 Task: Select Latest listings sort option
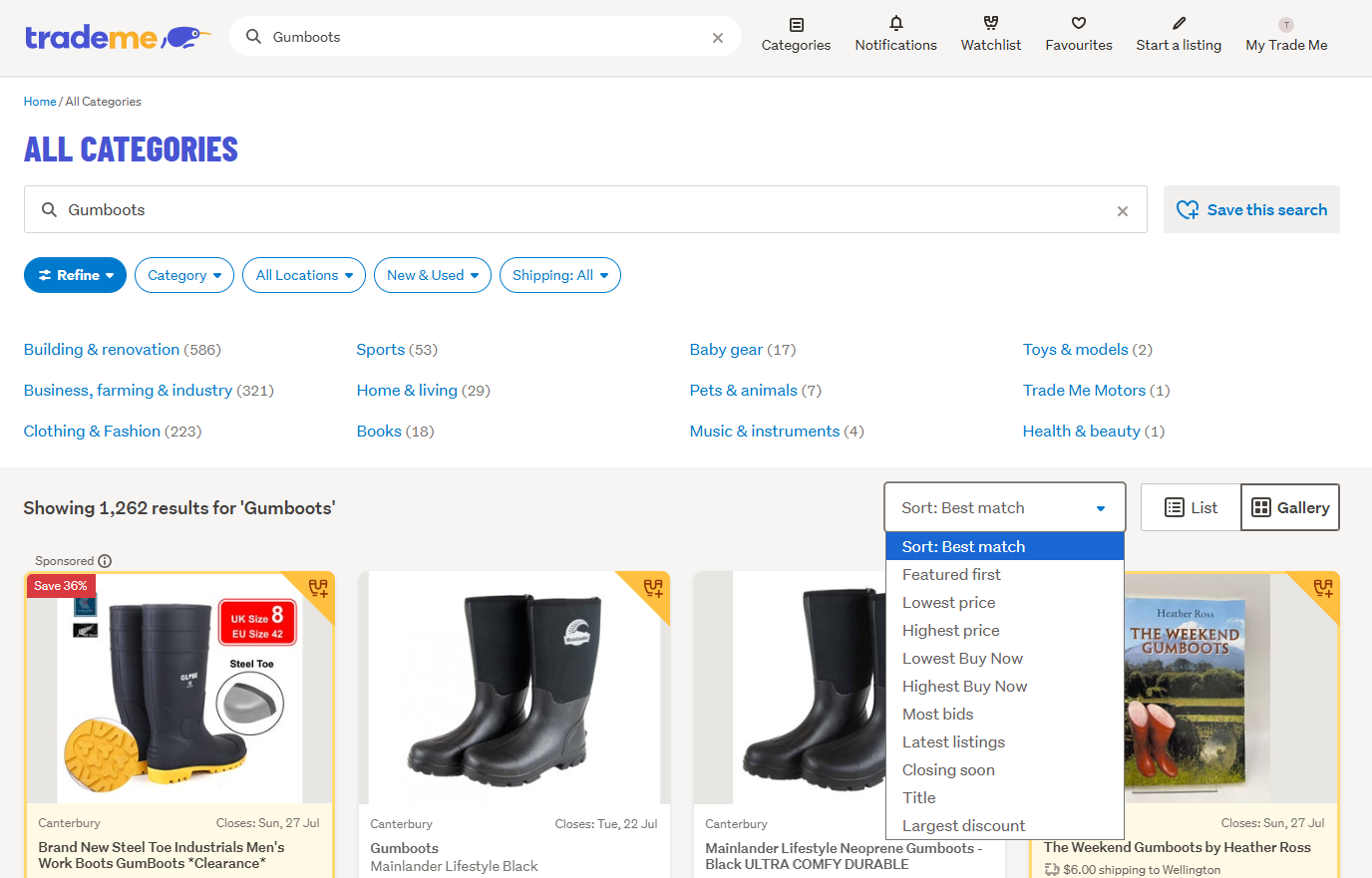point(1005,741)
